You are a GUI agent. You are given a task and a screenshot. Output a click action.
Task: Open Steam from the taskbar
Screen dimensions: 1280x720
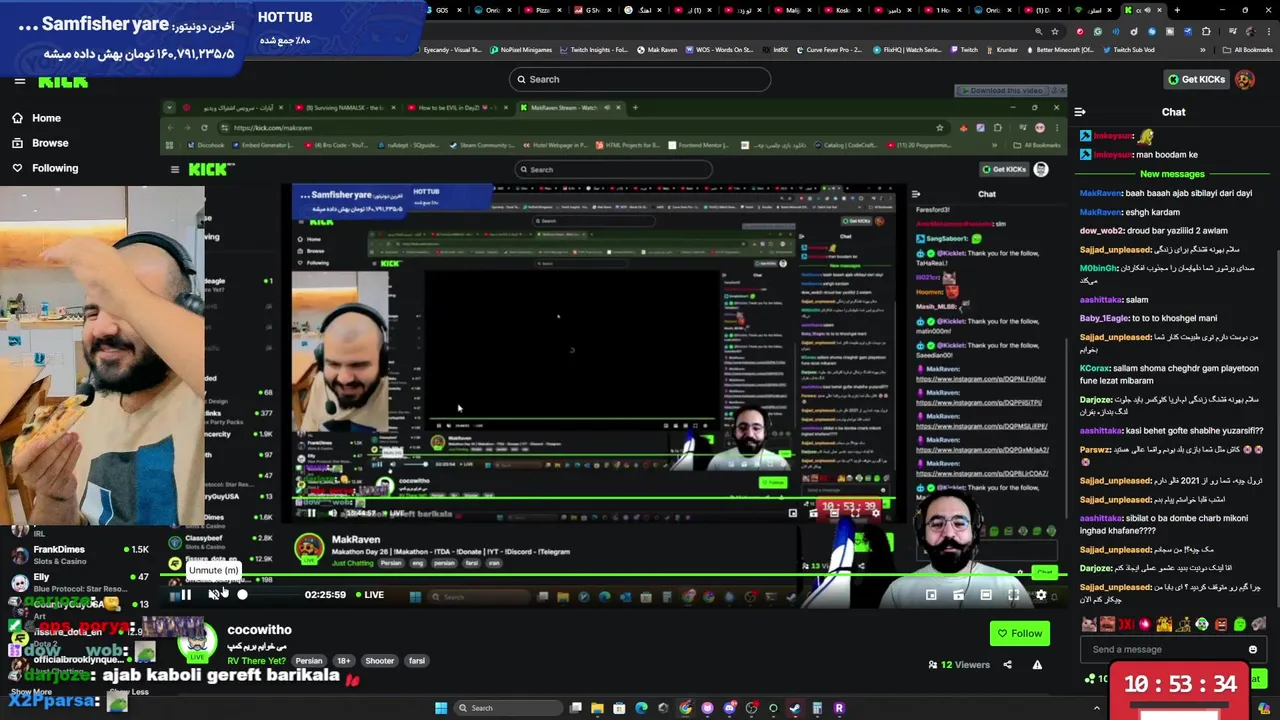(x=795, y=708)
